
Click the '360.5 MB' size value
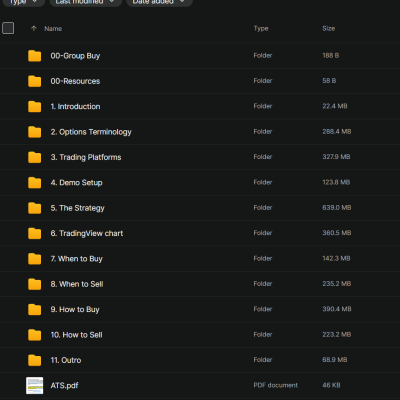[337, 233]
